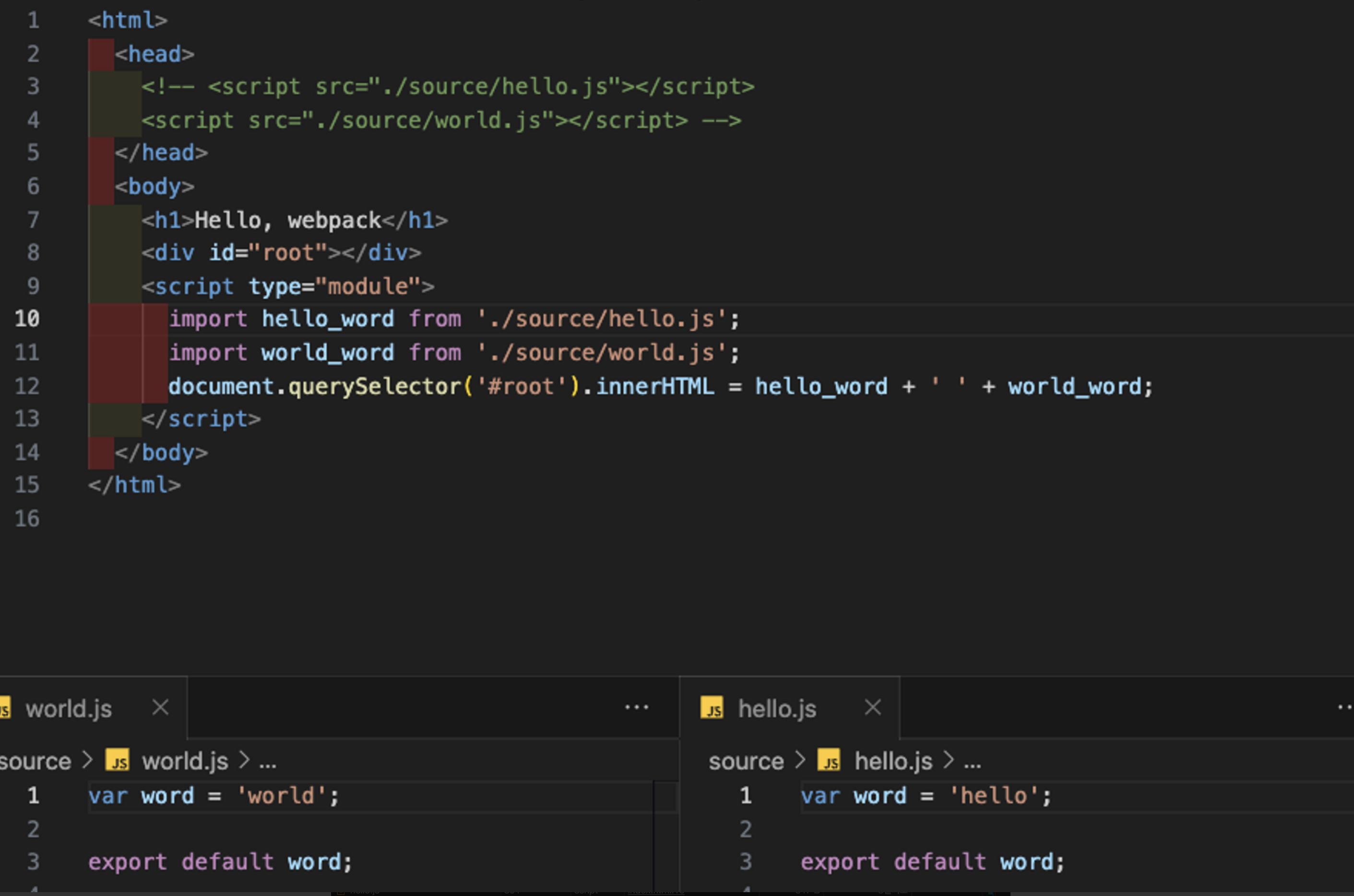Viewport: 1354px width, 896px height.
Task: Close the hello.js tab
Action: 873,707
